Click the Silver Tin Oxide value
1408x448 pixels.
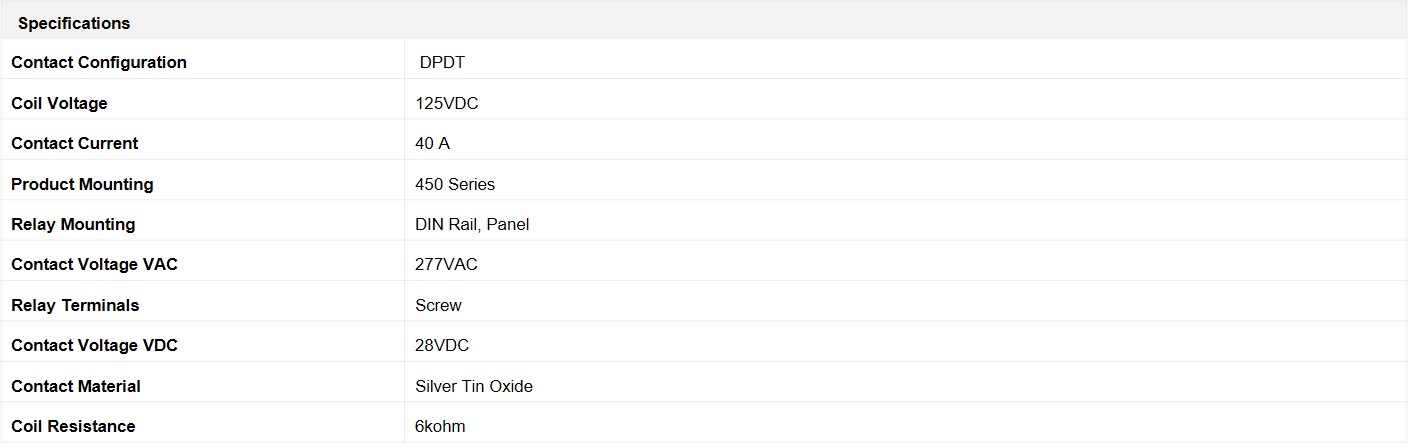tap(474, 386)
